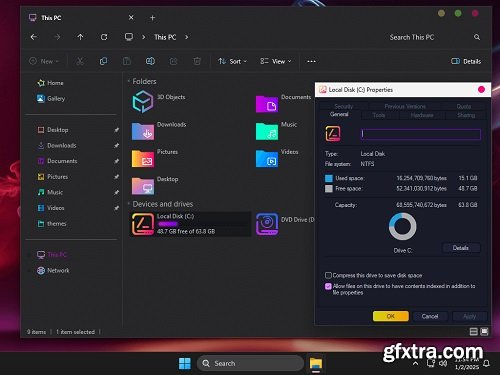The height and width of the screenshot is (375, 500).
Task: Open the Previous Versions tab
Action: tap(405, 106)
